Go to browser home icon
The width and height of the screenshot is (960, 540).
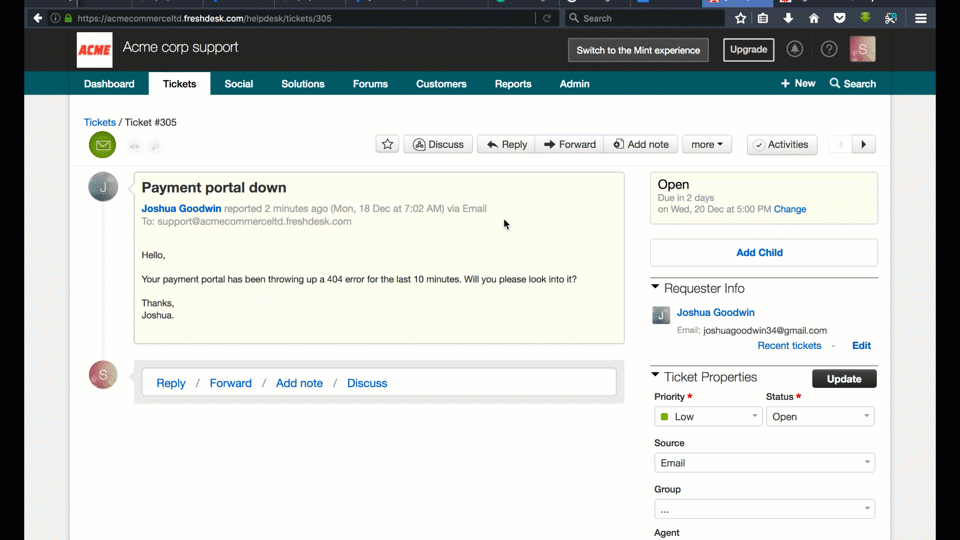point(814,18)
